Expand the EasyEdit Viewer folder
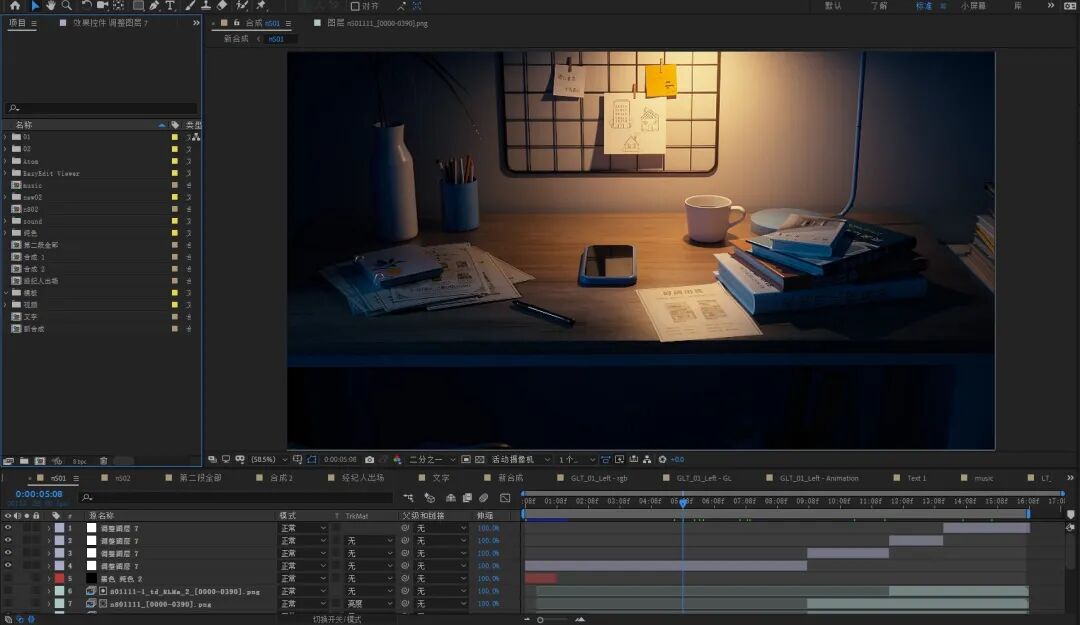 click(6, 173)
